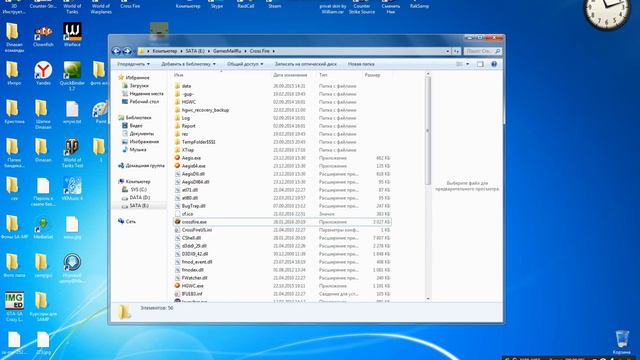Select the SYS (C:) drive

(x=138, y=190)
